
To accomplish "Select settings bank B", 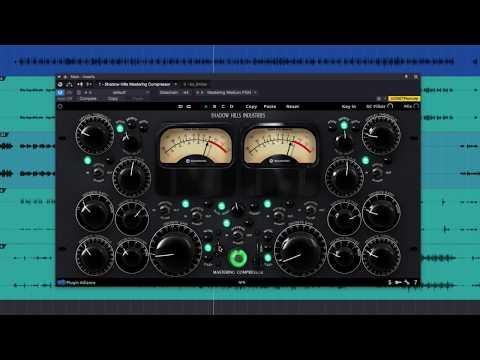I will point(214,107).
